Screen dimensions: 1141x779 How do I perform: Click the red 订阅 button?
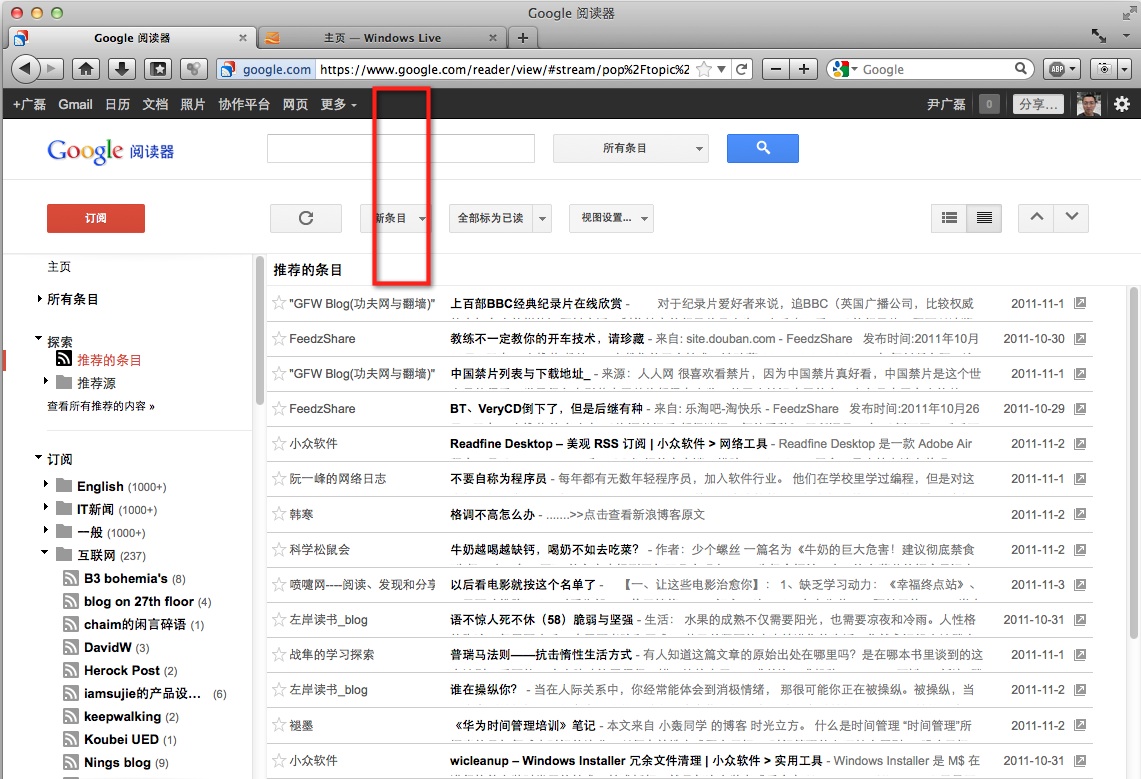(x=96, y=218)
